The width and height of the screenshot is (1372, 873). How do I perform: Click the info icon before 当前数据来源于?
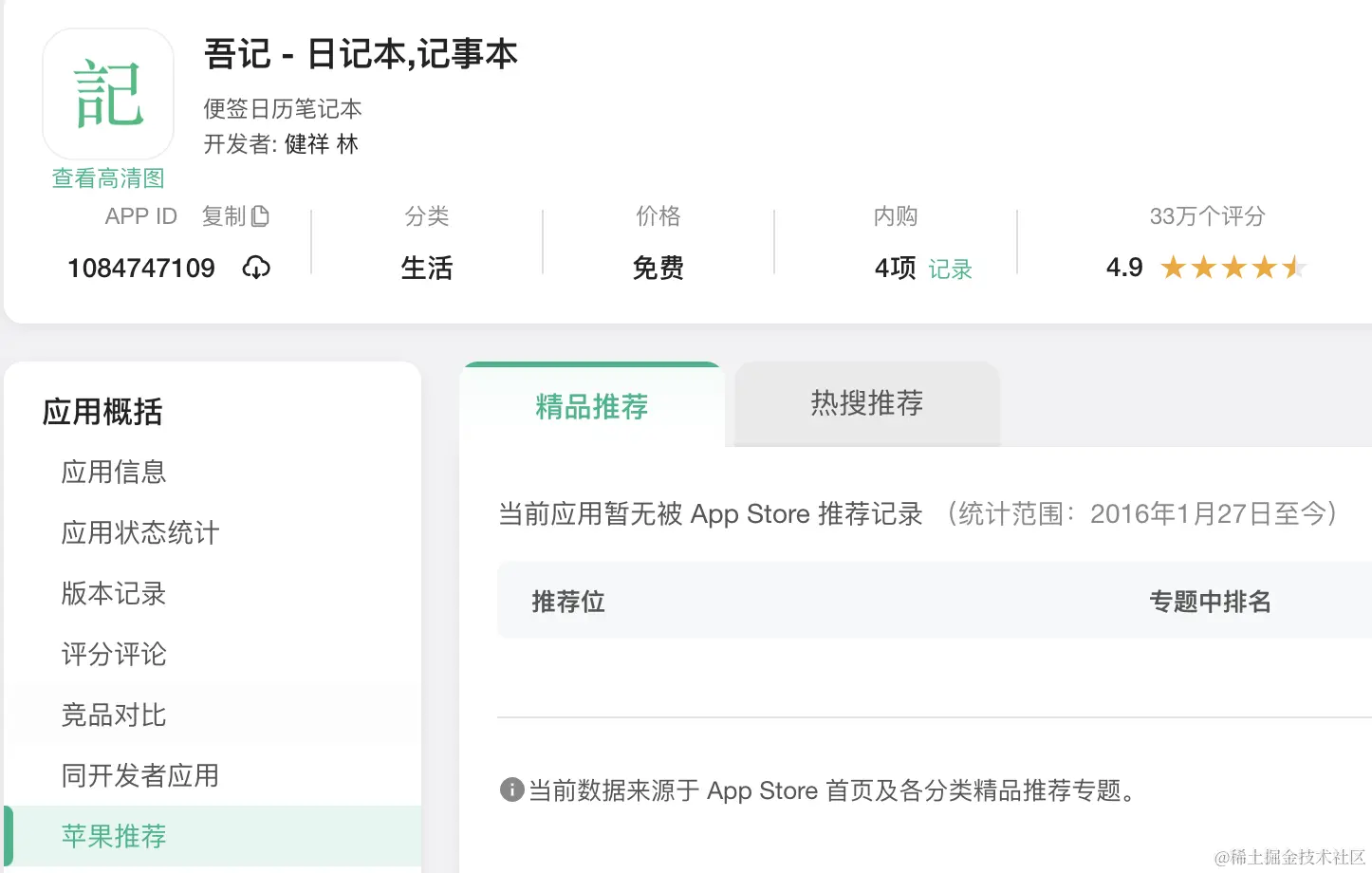pos(511,789)
